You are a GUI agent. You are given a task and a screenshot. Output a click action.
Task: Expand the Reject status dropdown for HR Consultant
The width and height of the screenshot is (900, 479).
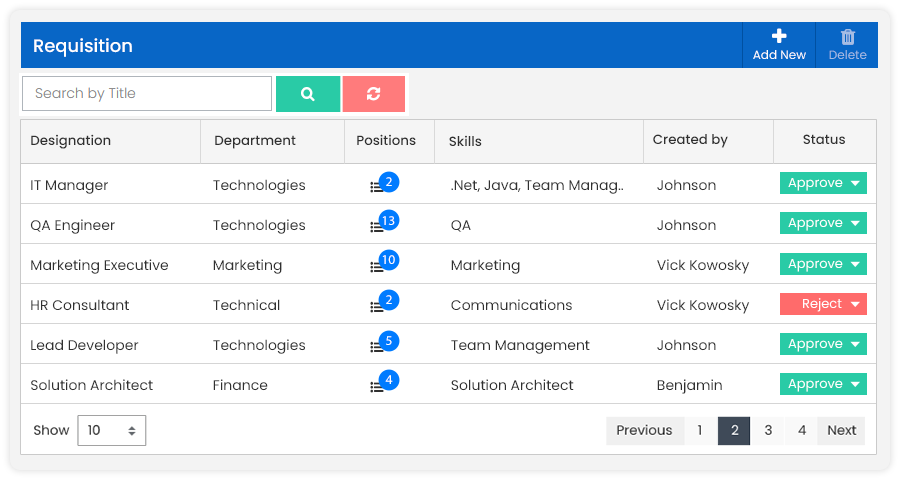[855, 304]
